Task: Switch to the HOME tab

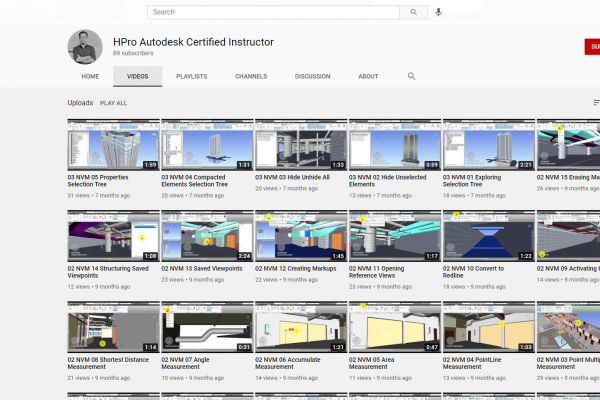Action: point(90,76)
